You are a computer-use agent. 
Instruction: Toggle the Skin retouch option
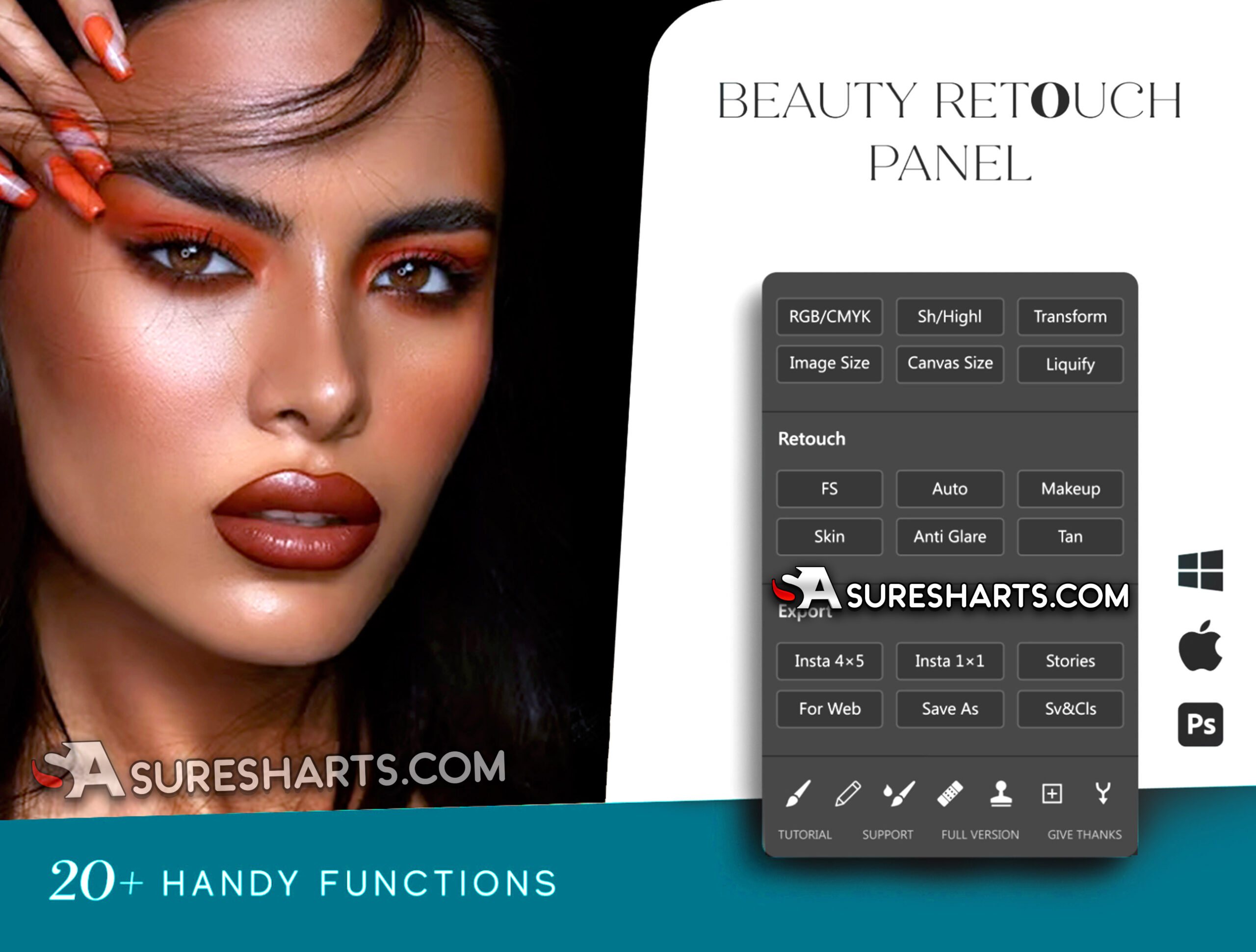[x=829, y=537]
